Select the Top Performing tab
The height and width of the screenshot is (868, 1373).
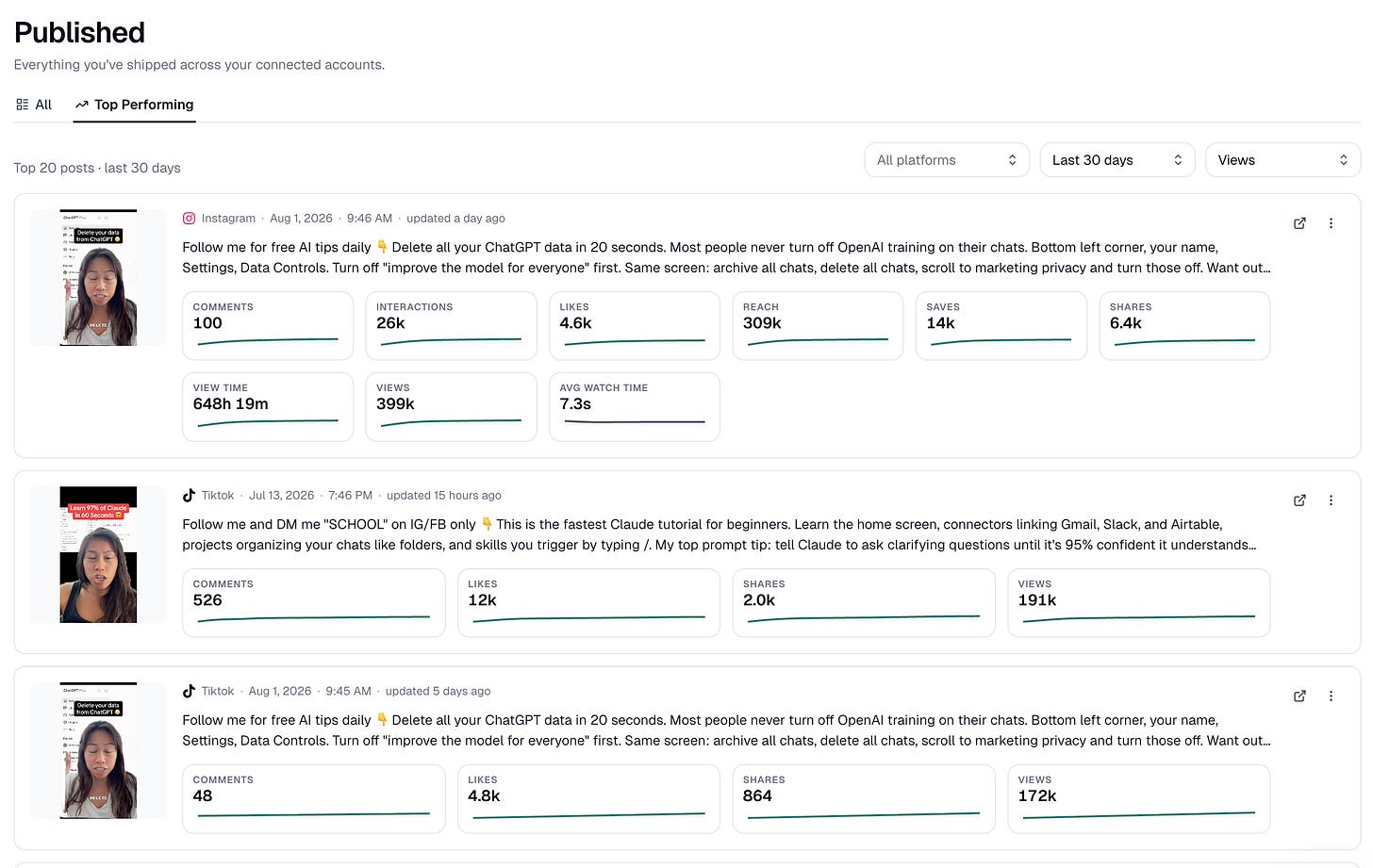[x=134, y=105]
